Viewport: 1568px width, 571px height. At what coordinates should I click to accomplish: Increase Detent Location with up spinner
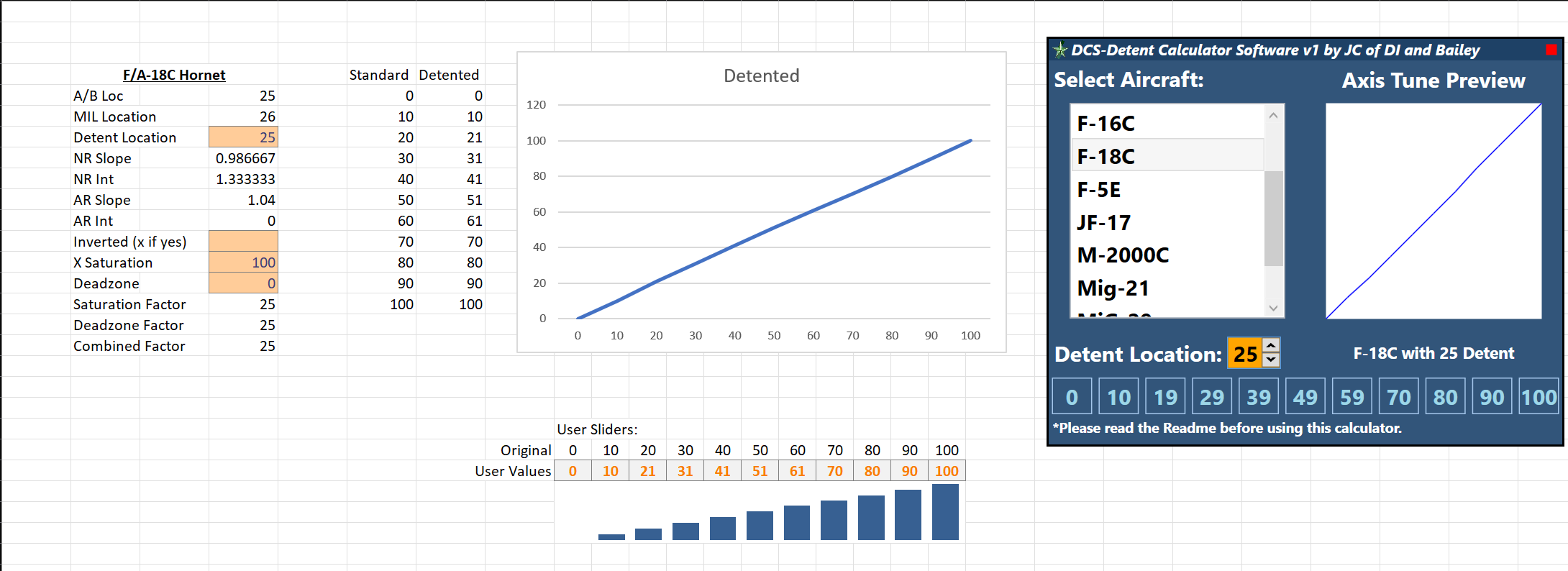[1271, 345]
